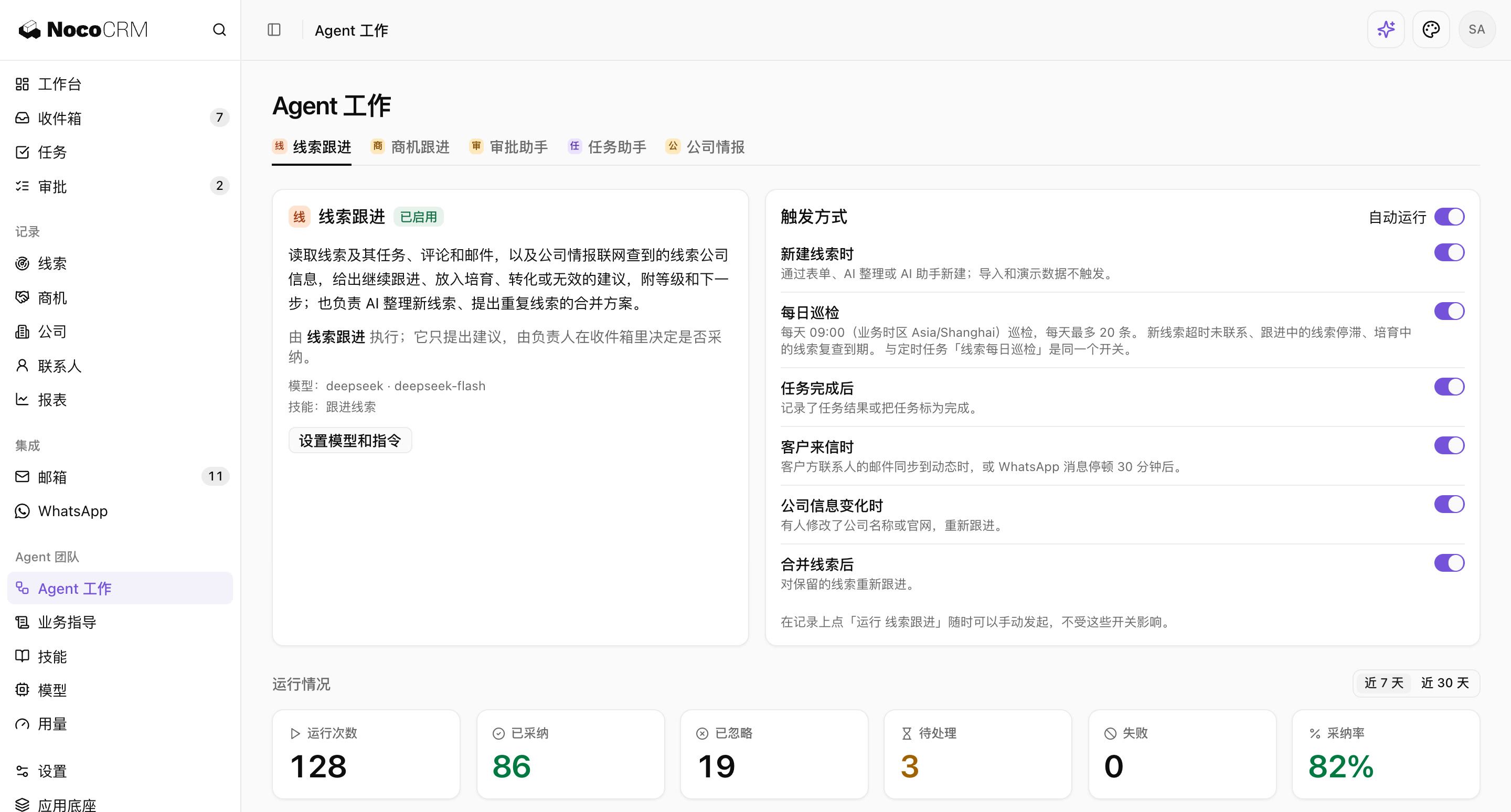Viewport: 1511px width, 812px height.
Task: Open the SA user avatar menu
Action: (x=1476, y=29)
